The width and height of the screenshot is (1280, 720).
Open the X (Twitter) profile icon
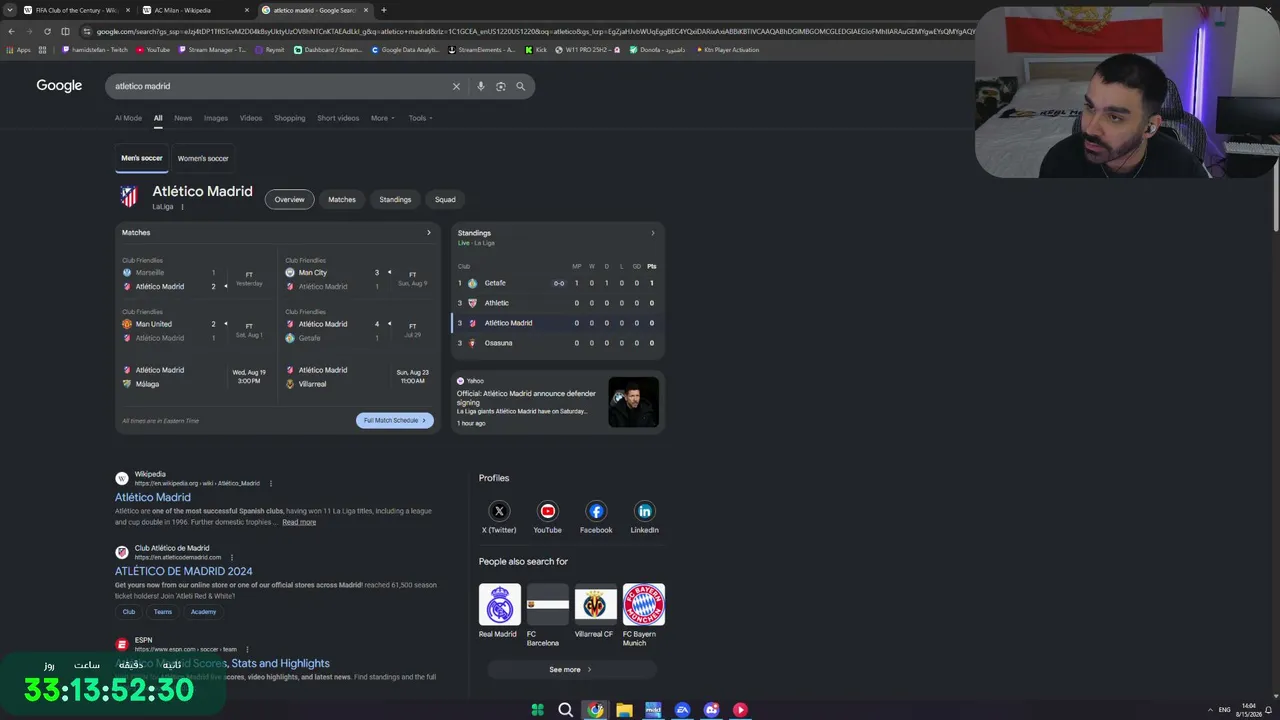click(x=499, y=511)
